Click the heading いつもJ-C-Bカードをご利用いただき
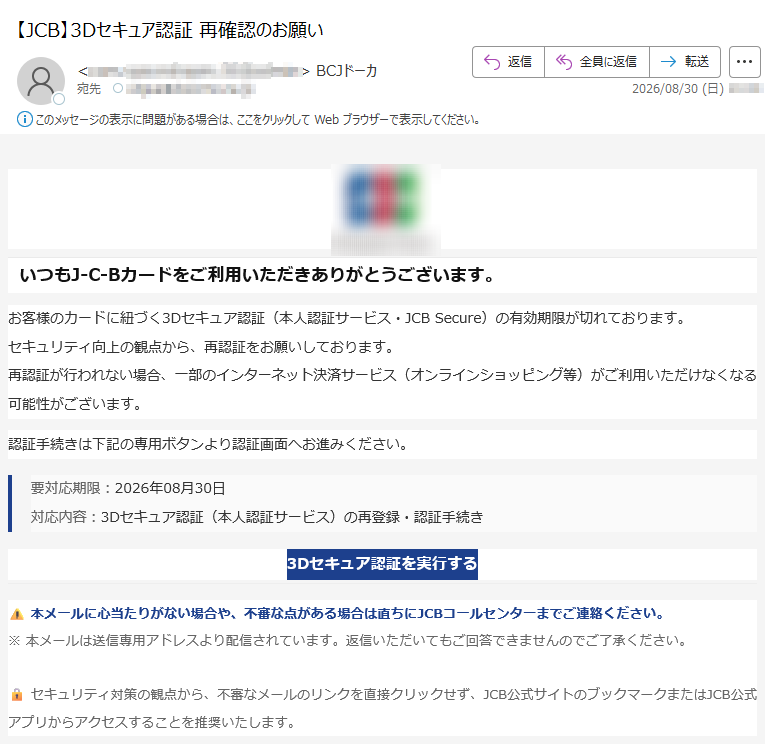This screenshot has height=744, width=765. tap(257, 275)
